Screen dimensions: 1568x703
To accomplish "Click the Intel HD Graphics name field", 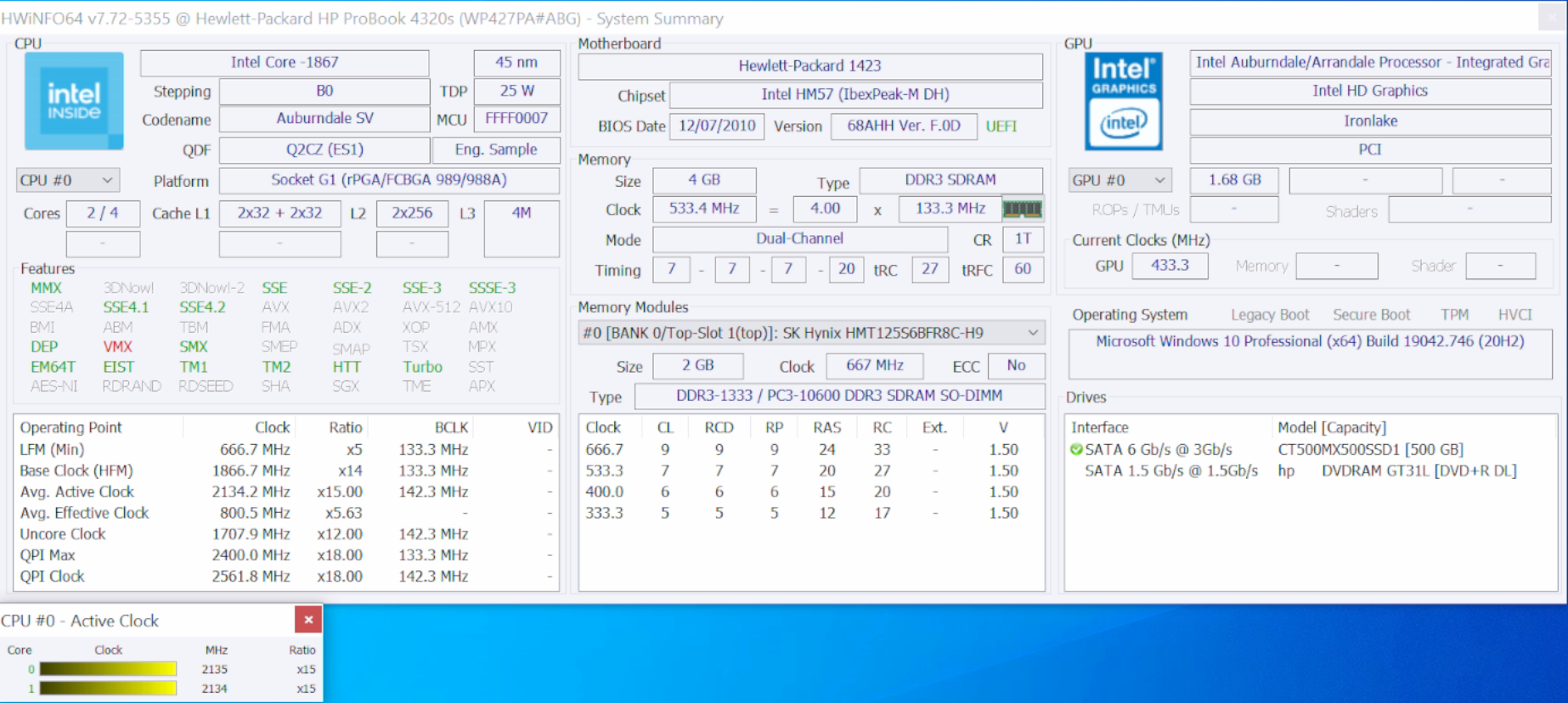I will point(1370,91).
